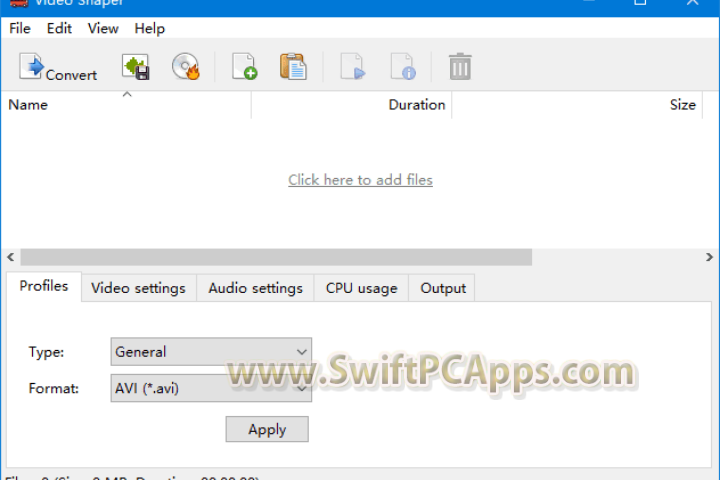The height and width of the screenshot is (480, 720).
Task: Click the Convert toolbar button
Action: [58, 68]
